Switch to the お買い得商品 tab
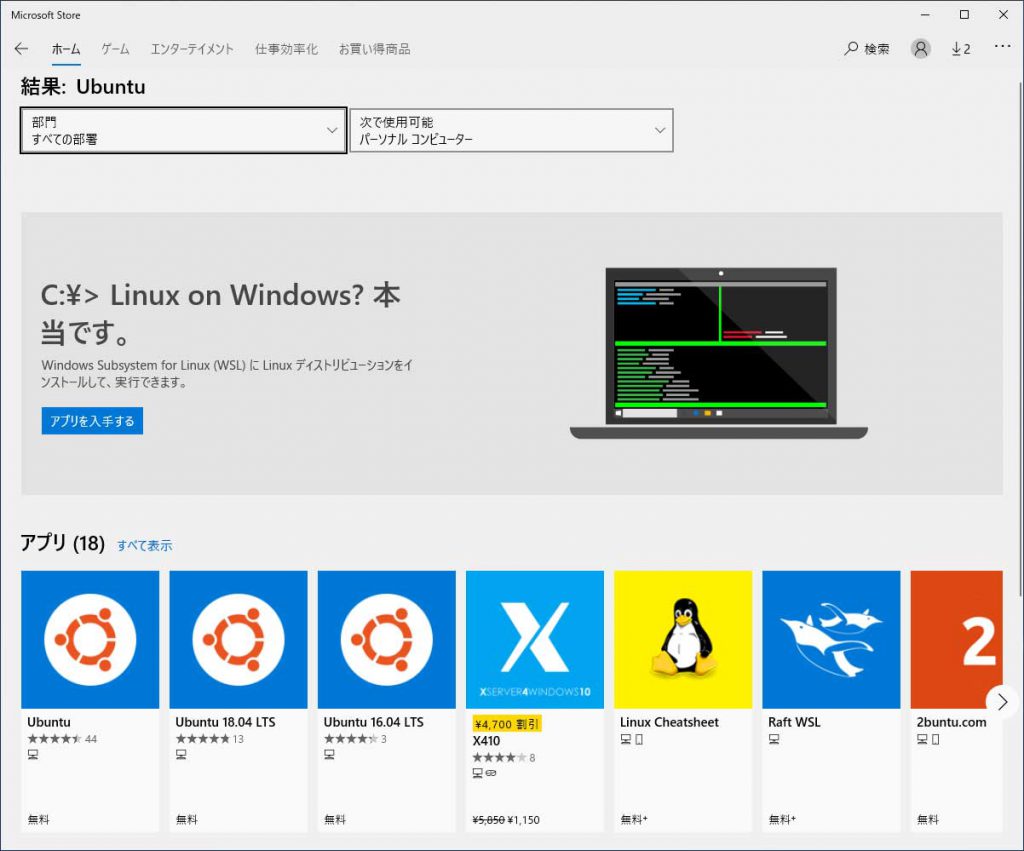 tap(374, 49)
